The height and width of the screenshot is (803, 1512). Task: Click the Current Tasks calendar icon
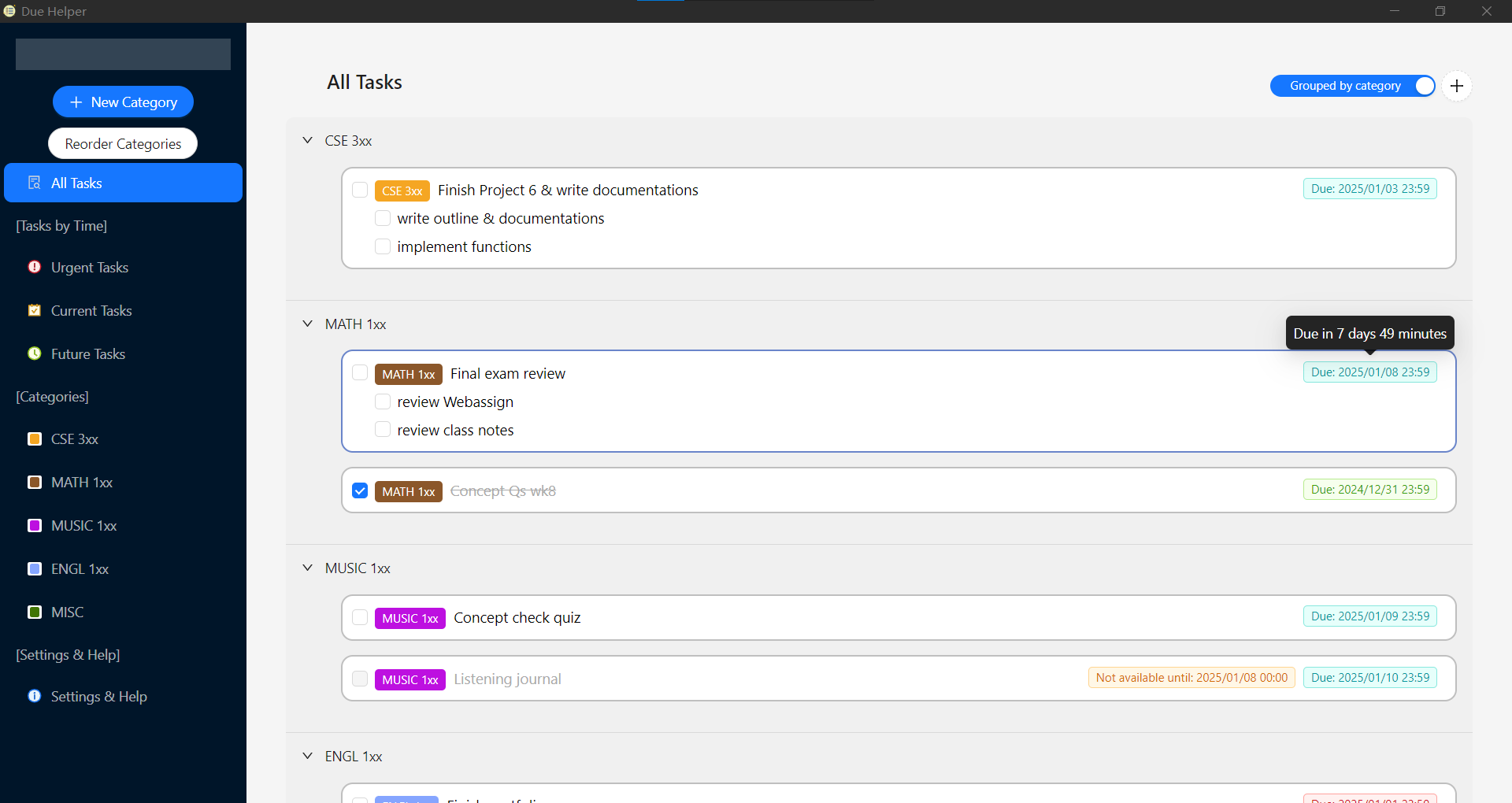(35, 310)
